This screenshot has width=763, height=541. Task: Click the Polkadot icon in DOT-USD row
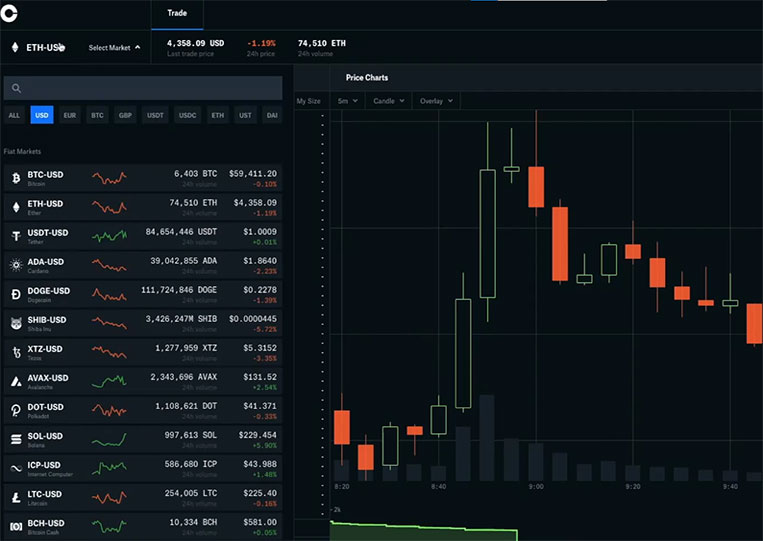click(x=16, y=411)
